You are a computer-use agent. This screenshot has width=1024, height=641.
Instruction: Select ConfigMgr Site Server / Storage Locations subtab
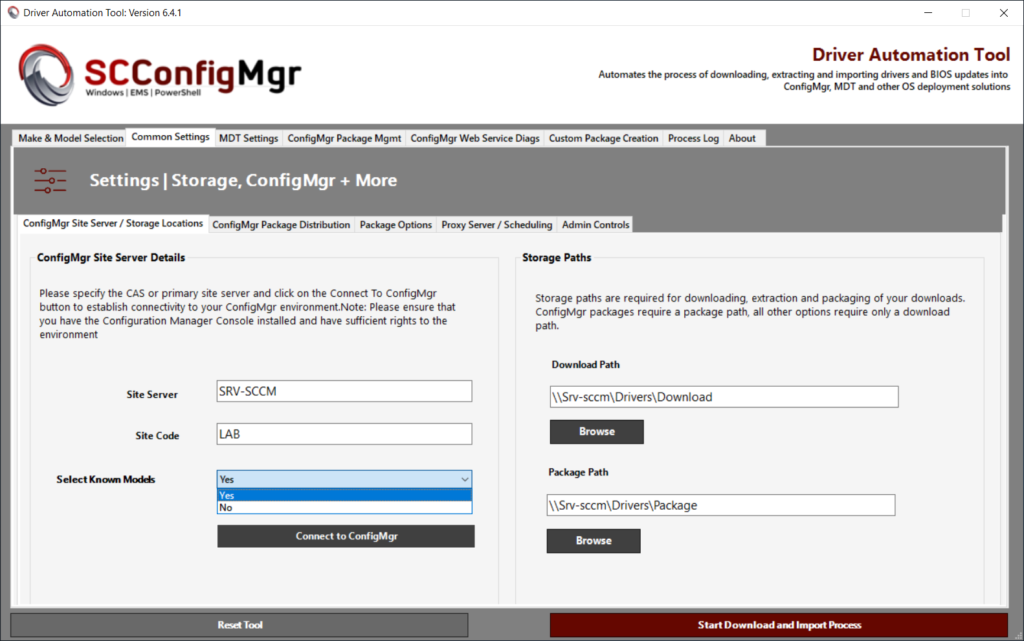click(x=113, y=223)
